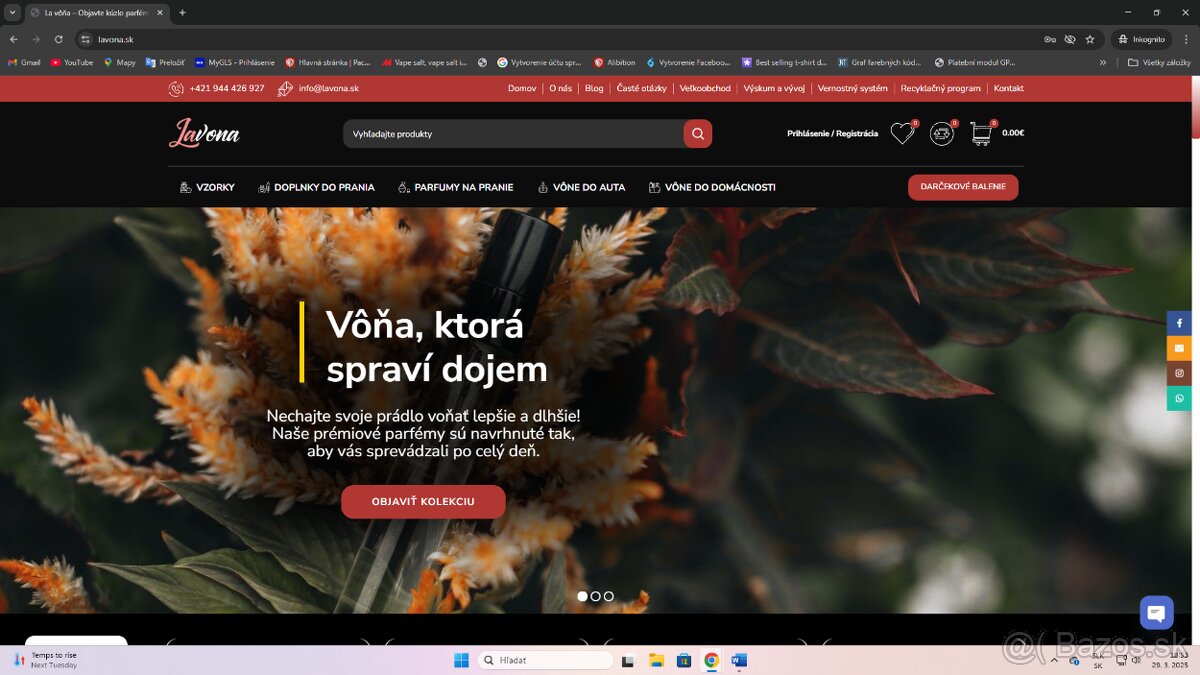Select the second slide indicator dot
This screenshot has height=675, width=1200.
click(x=596, y=596)
